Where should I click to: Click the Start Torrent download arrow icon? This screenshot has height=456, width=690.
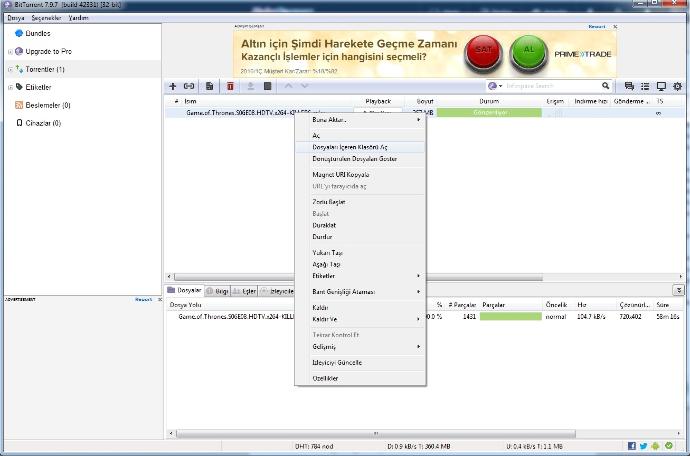(250, 86)
